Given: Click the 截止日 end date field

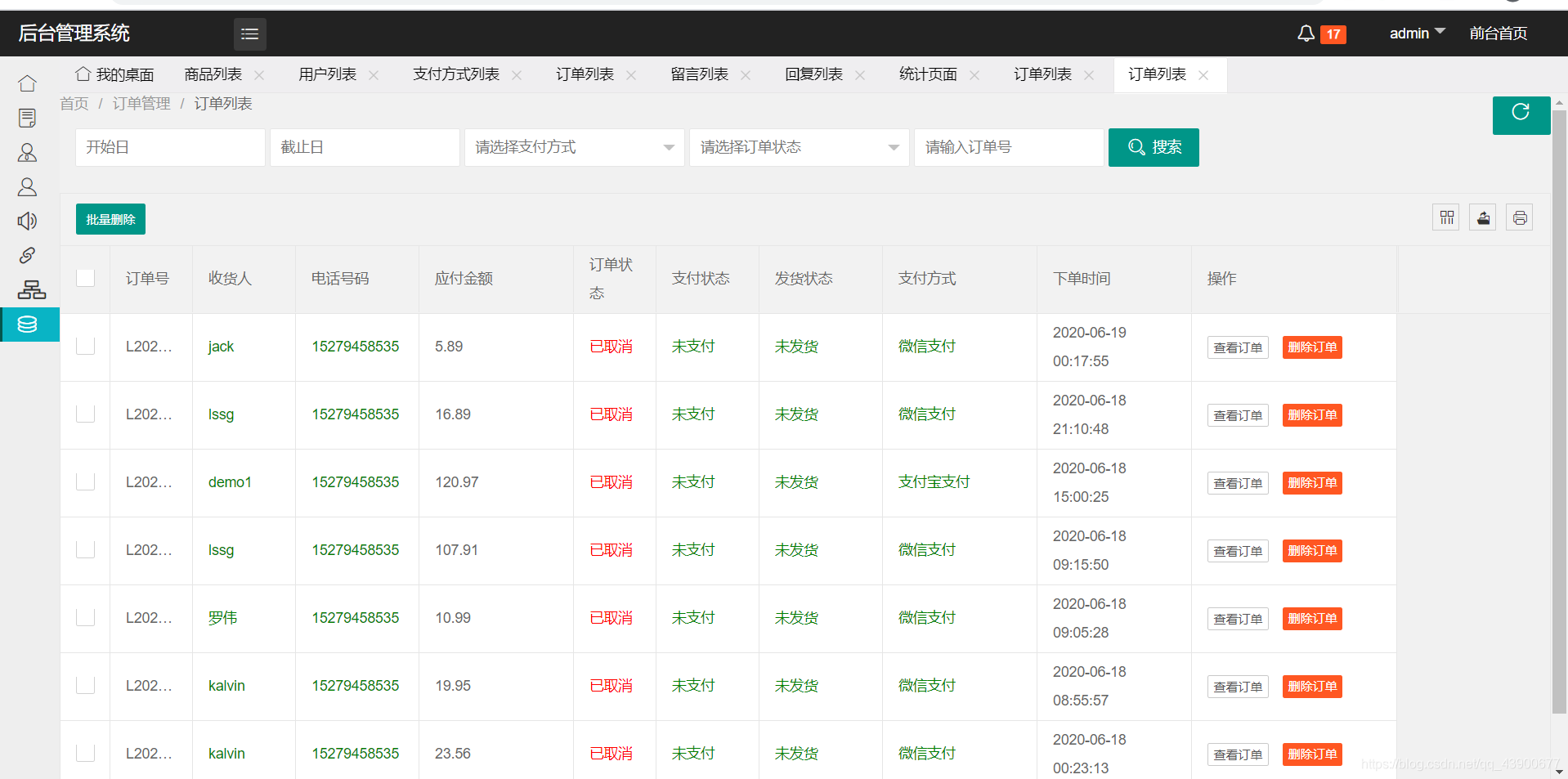Looking at the screenshot, I should 365,147.
